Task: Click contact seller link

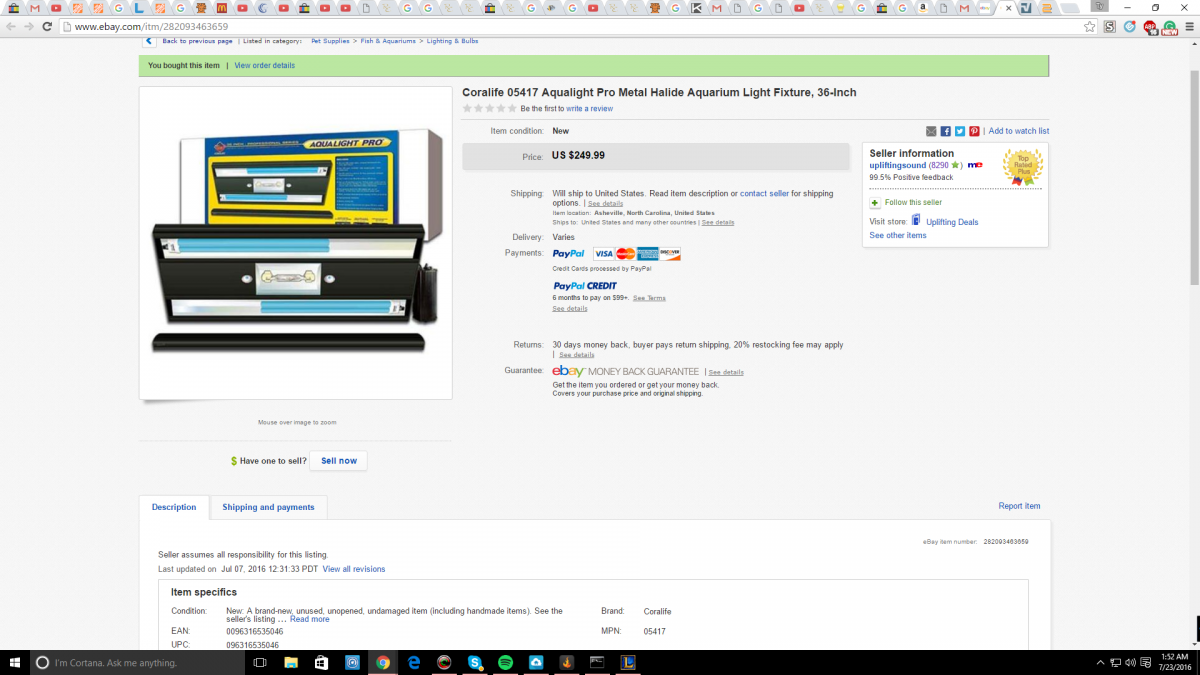Action: tap(764, 193)
